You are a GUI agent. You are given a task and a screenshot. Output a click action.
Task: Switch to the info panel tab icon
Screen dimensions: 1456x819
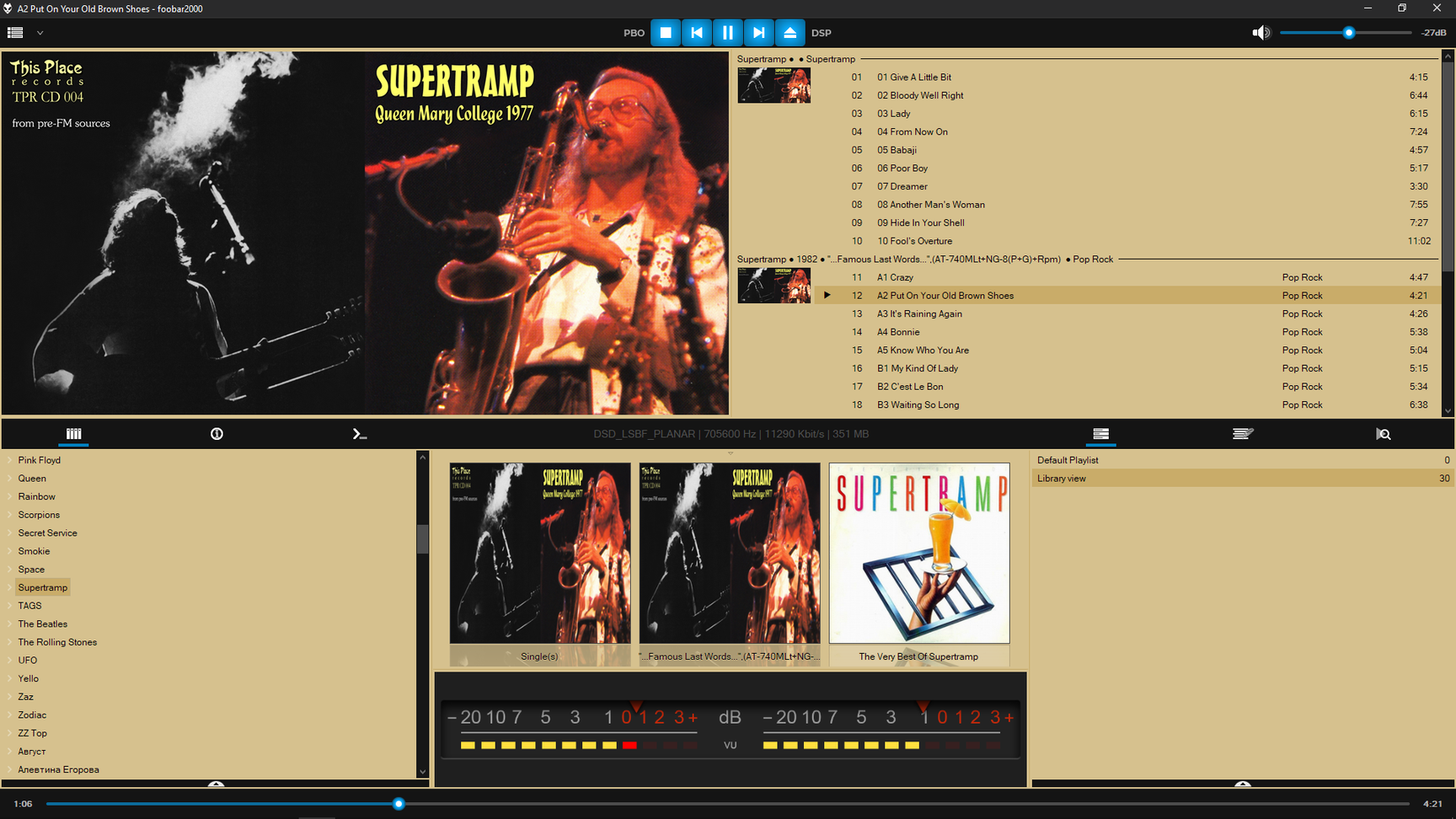tap(217, 434)
